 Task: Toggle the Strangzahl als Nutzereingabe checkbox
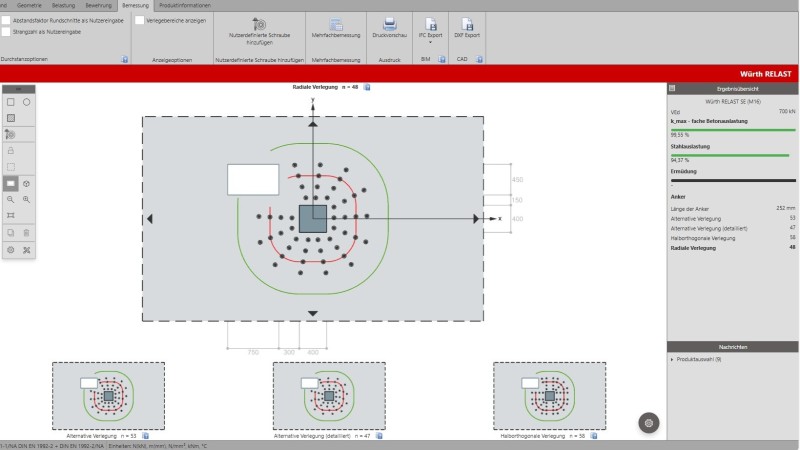pyautogui.click(x=6, y=32)
